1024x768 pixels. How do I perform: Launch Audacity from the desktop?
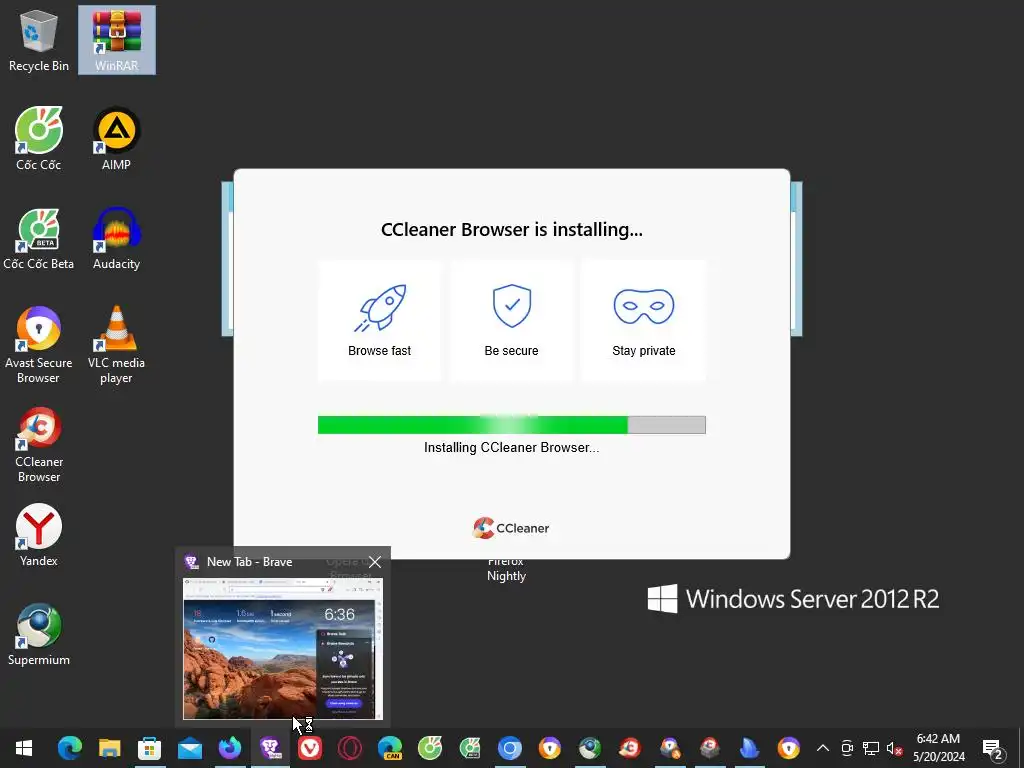point(116,239)
